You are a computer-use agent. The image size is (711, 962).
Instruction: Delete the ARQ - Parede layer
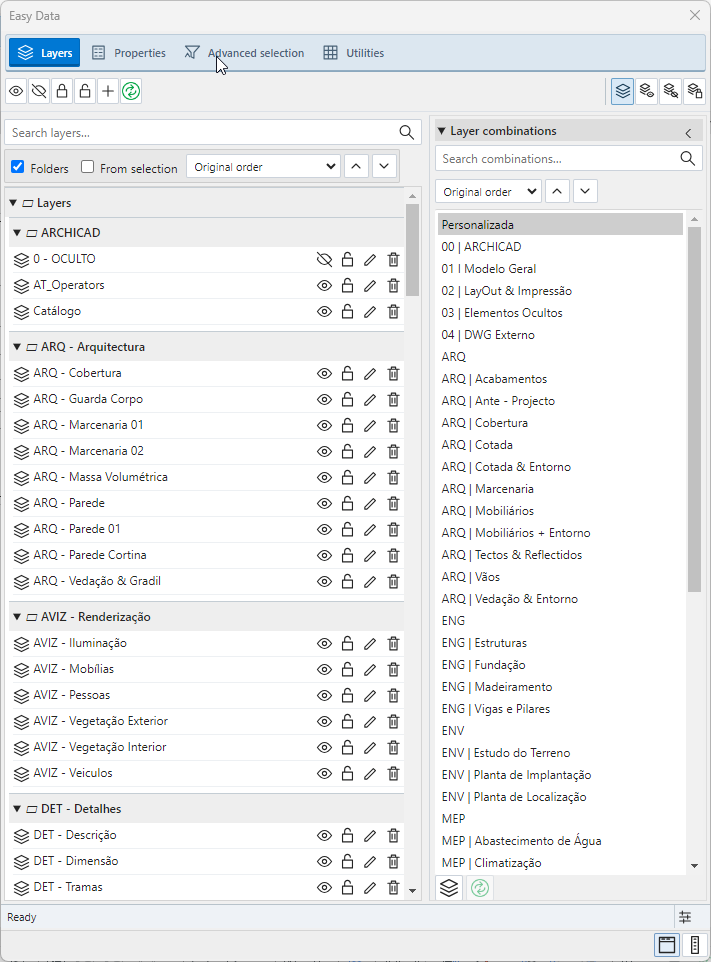tap(393, 503)
